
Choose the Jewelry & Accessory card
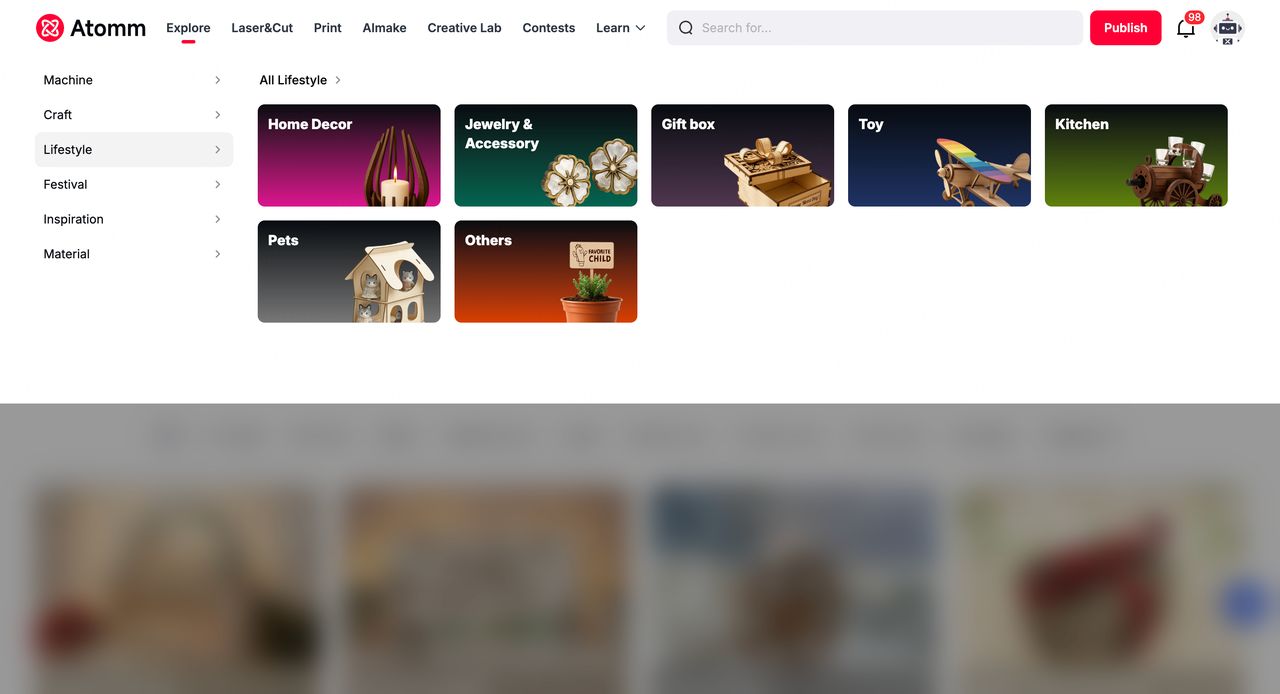[x=546, y=156]
